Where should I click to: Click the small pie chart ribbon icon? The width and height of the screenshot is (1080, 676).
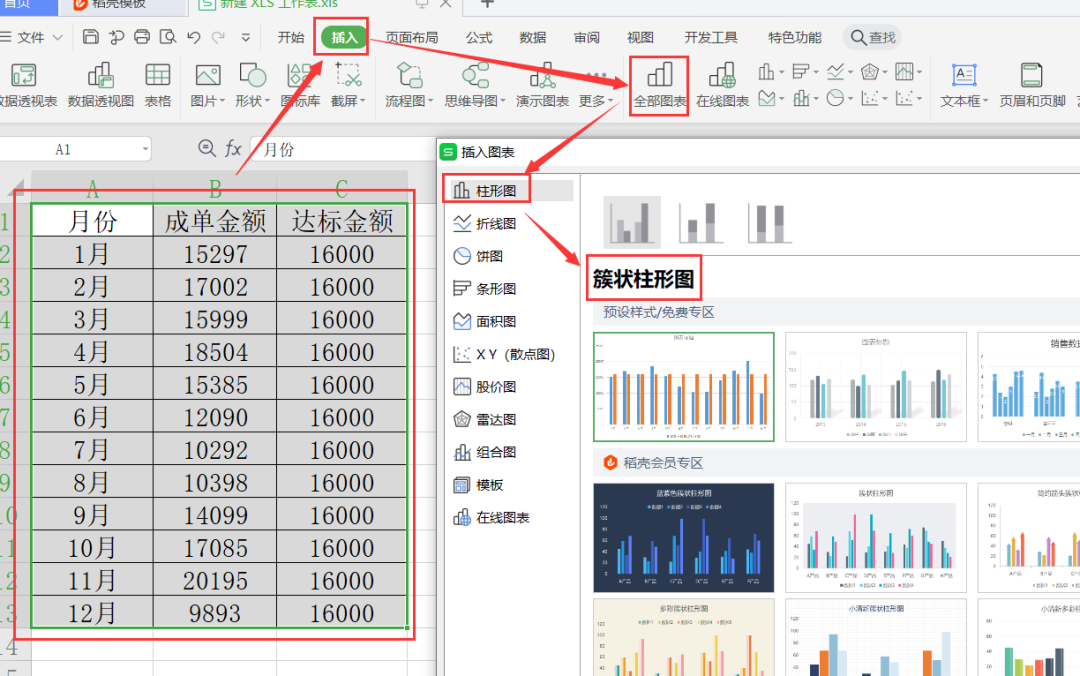tap(835, 99)
